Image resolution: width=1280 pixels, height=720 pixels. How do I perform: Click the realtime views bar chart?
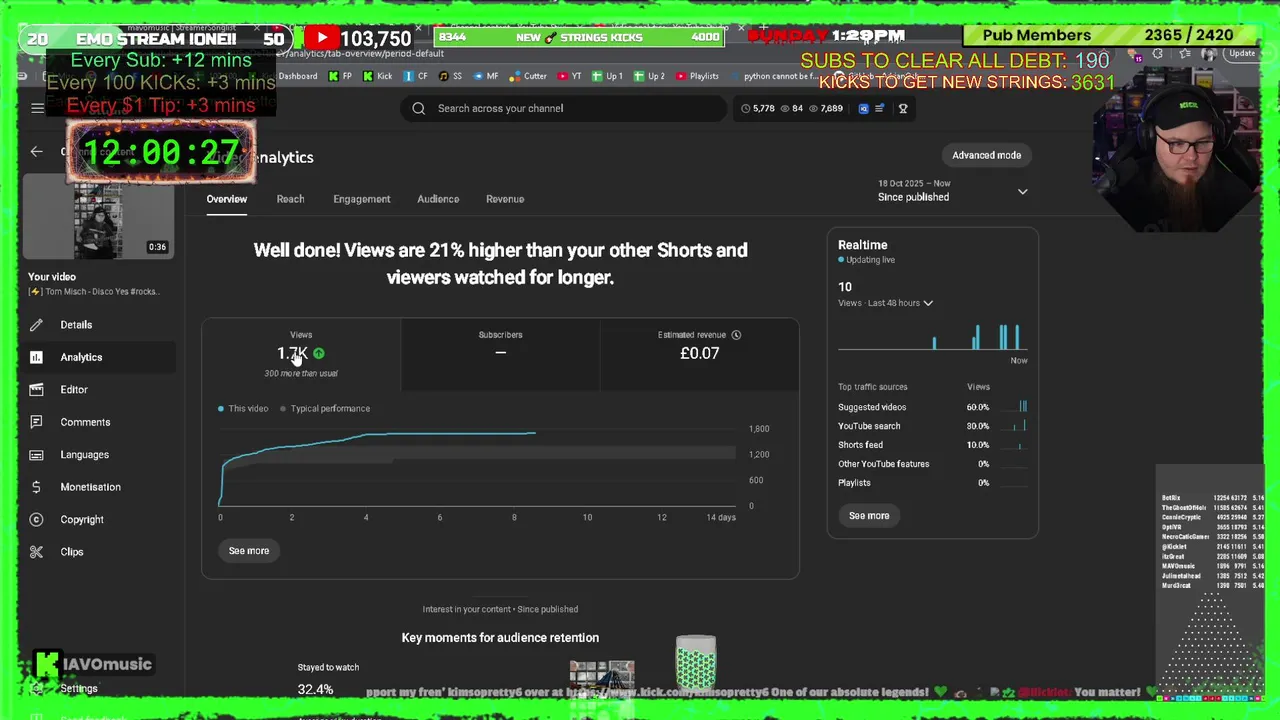[x=932, y=337]
